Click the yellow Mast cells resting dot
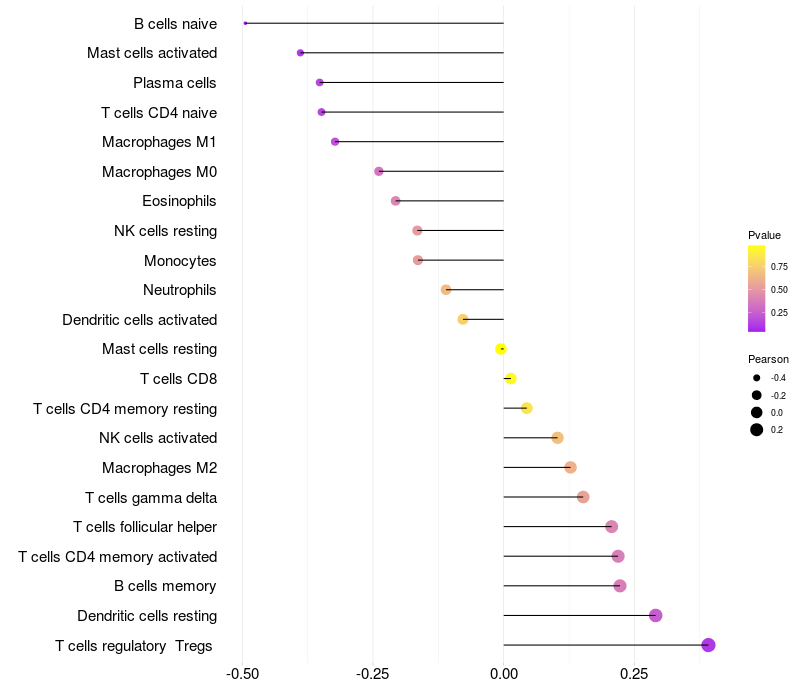This screenshot has width=800, height=700. [x=501, y=349]
